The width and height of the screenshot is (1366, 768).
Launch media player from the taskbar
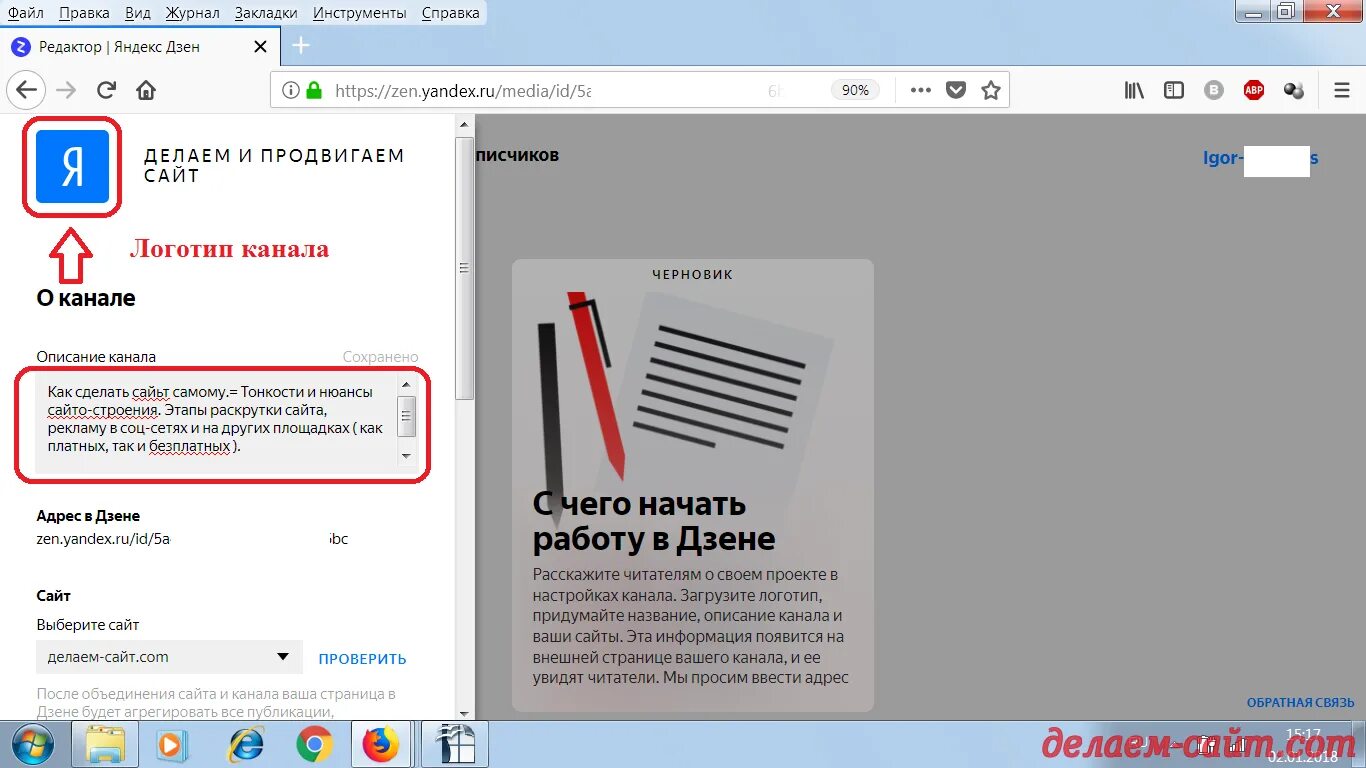[172, 745]
